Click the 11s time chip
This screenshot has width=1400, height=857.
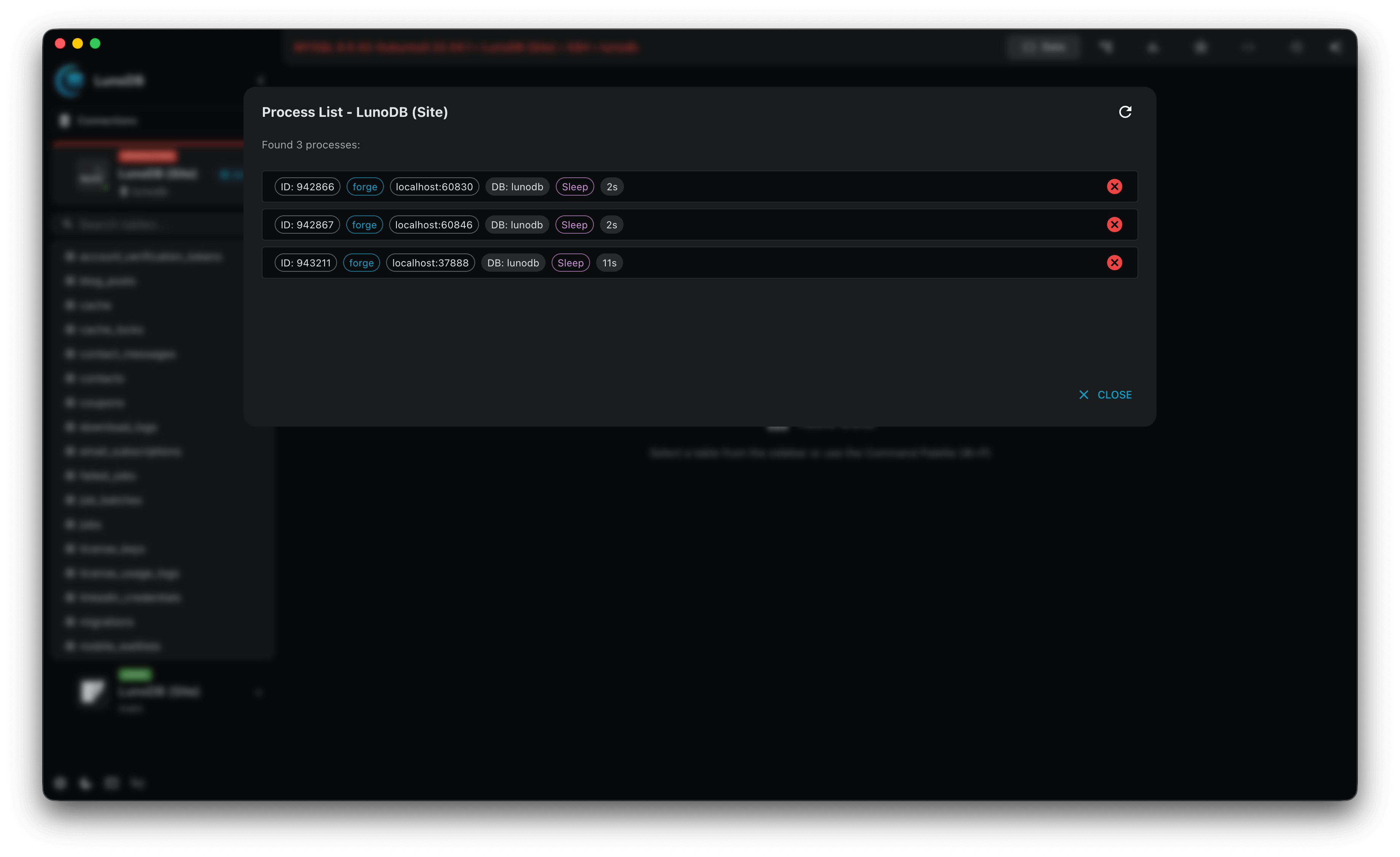(x=609, y=263)
